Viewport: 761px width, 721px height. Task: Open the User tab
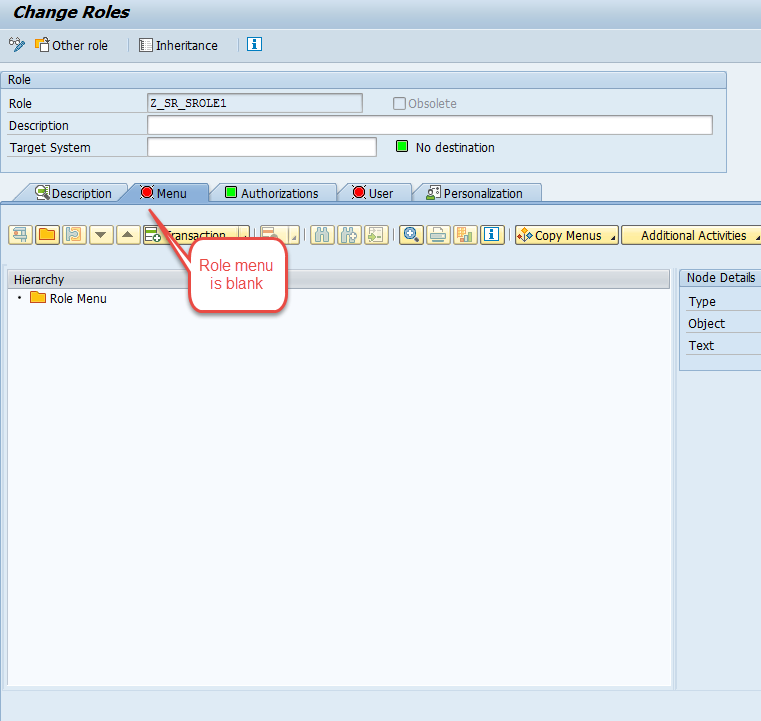pyautogui.click(x=373, y=193)
